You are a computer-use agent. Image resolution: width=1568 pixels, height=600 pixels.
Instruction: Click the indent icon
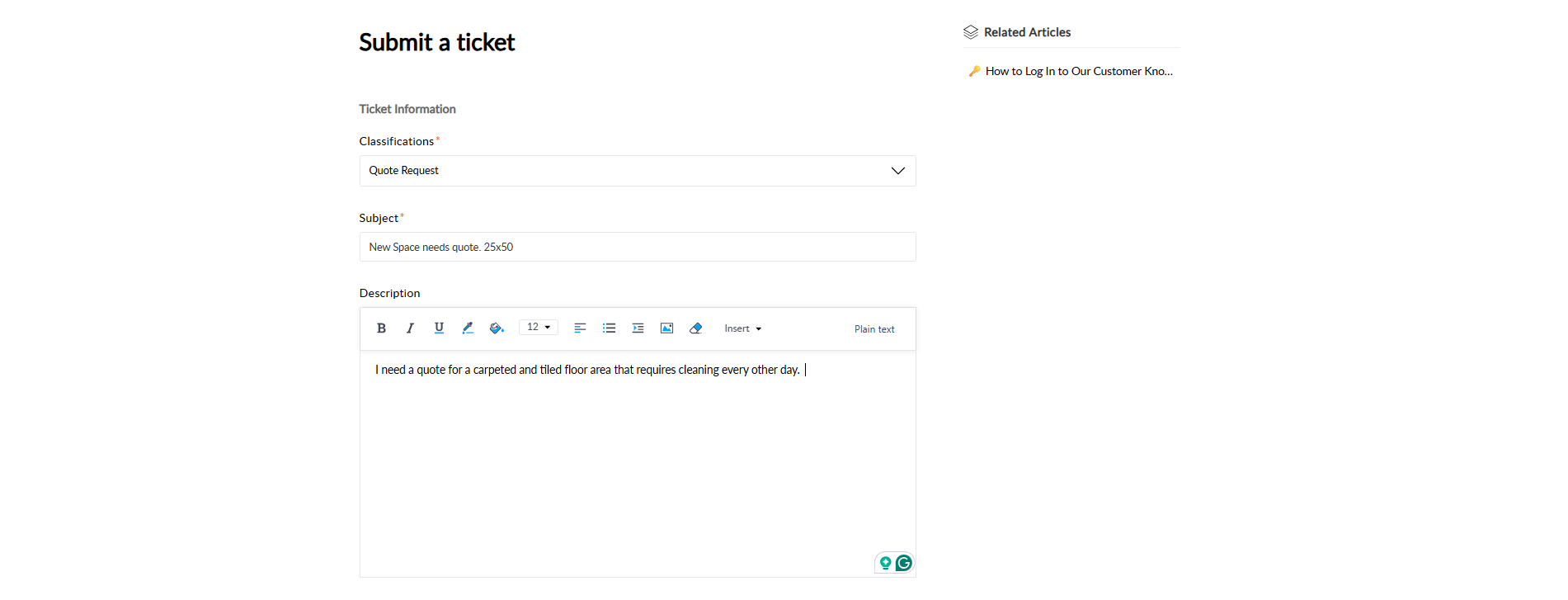pos(638,328)
